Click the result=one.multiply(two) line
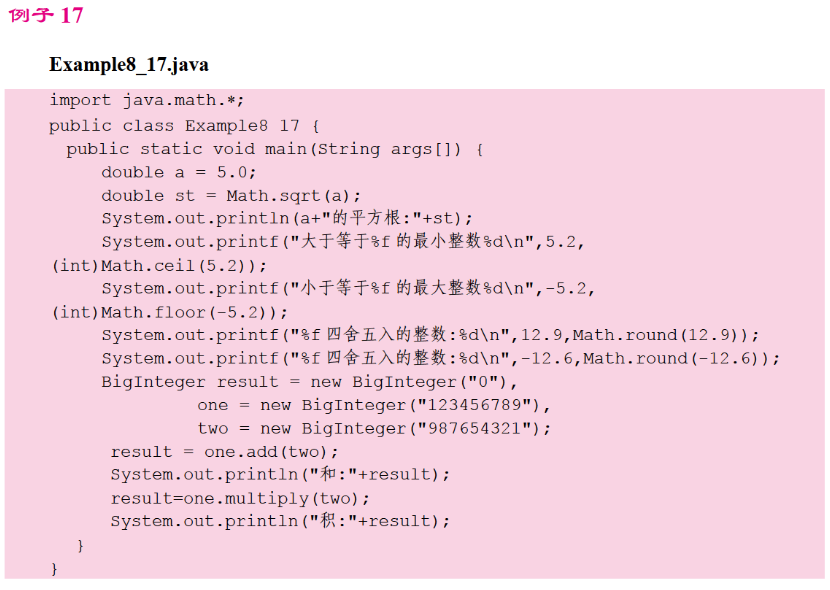 (x=240, y=497)
